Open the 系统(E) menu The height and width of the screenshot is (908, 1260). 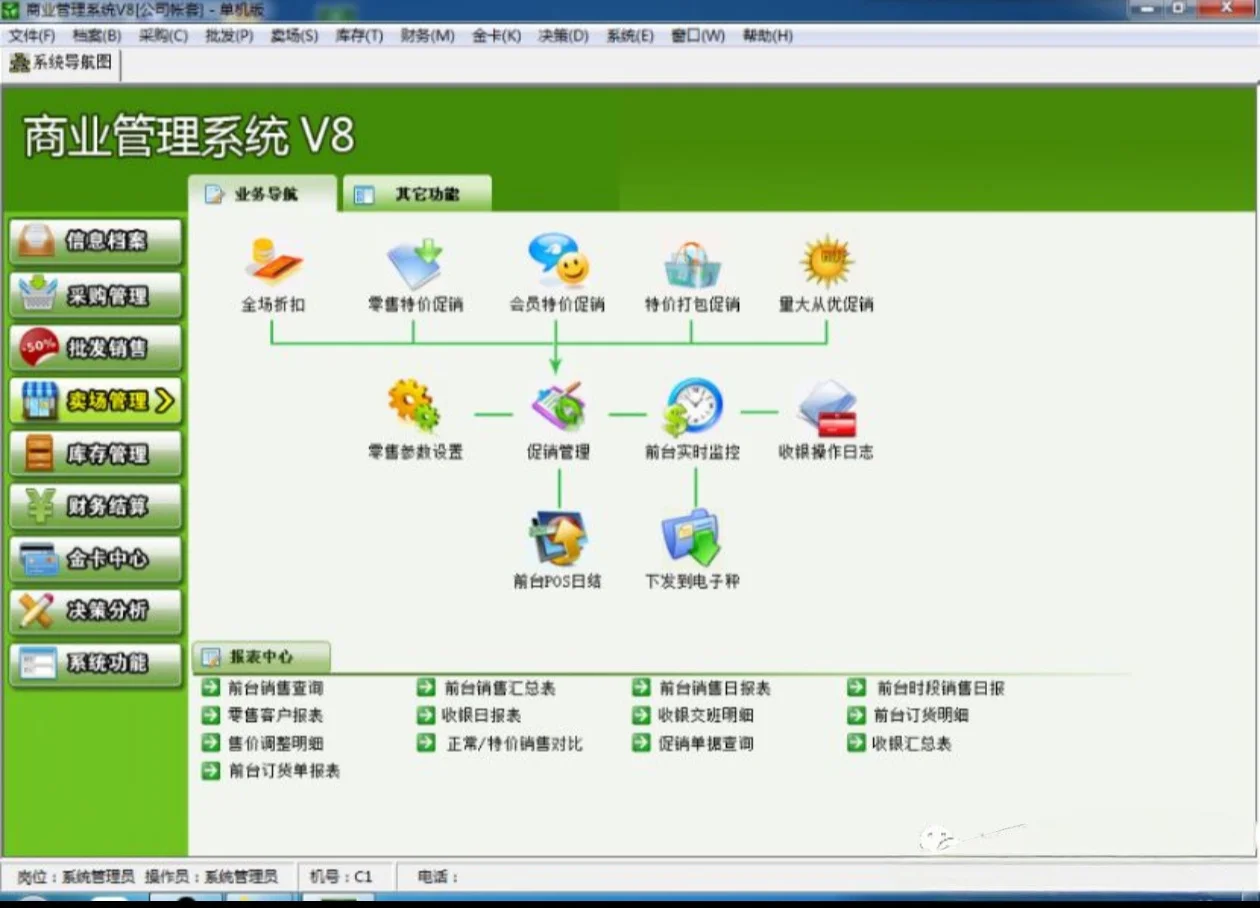[630, 36]
